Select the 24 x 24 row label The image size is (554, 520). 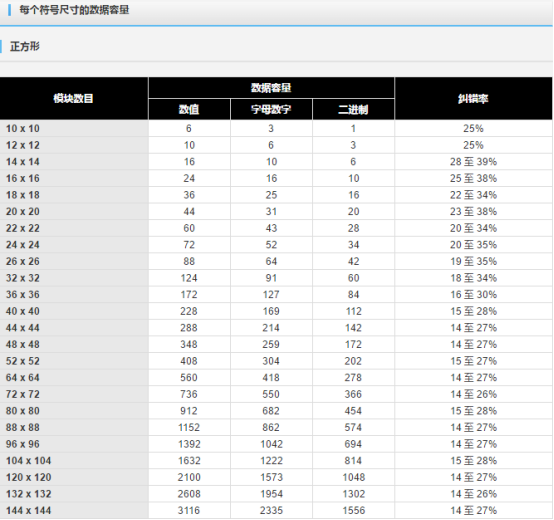point(23,245)
